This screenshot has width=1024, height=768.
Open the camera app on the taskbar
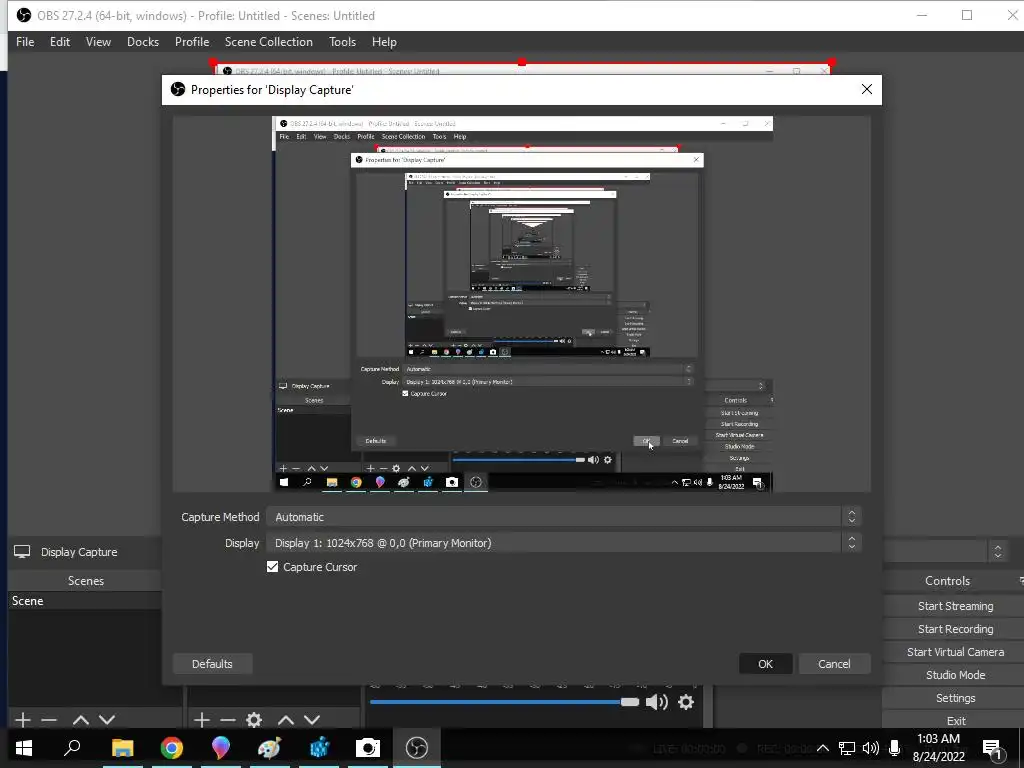[x=368, y=747]
